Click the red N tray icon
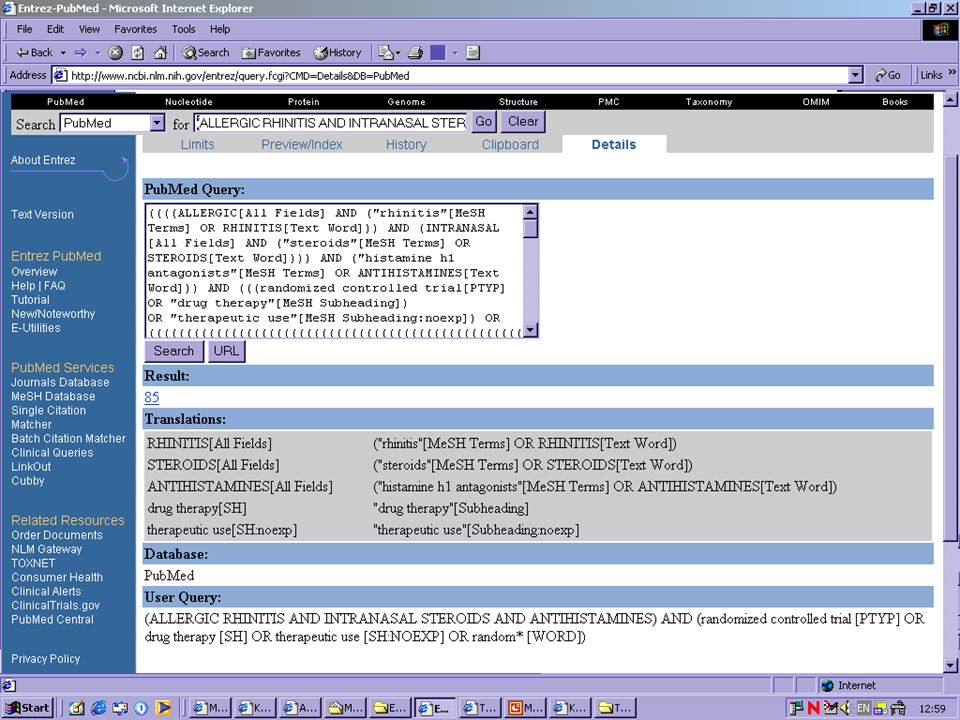 813,708
